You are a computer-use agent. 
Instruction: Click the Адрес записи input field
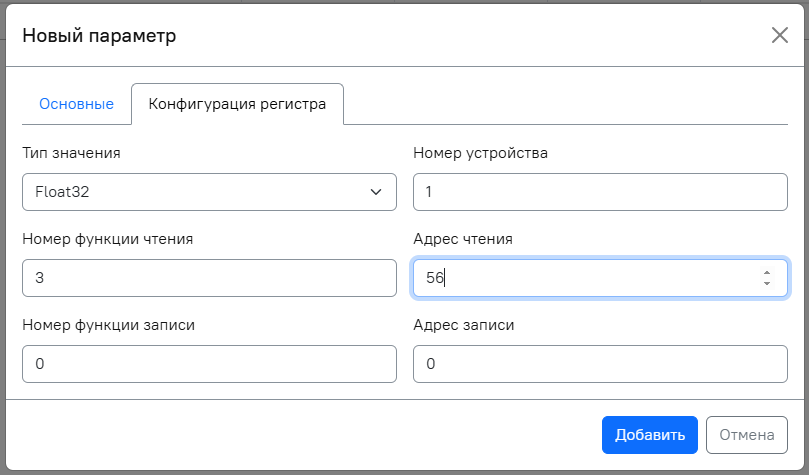click(600, 364)
